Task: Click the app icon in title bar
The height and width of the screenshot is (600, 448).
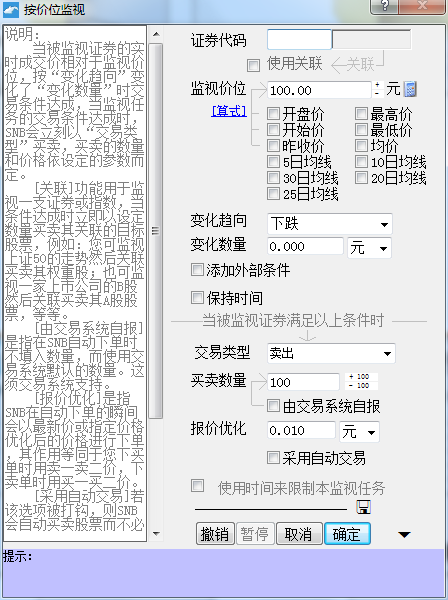Action: tap(10, 9)
